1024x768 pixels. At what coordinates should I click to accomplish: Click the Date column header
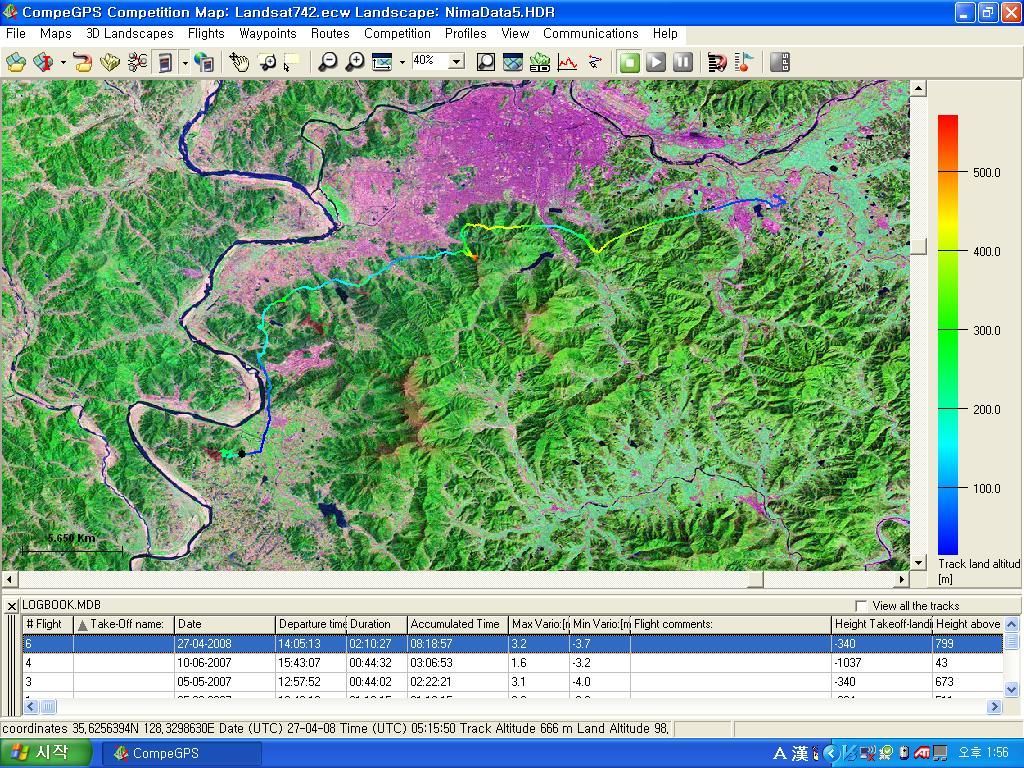225,624
